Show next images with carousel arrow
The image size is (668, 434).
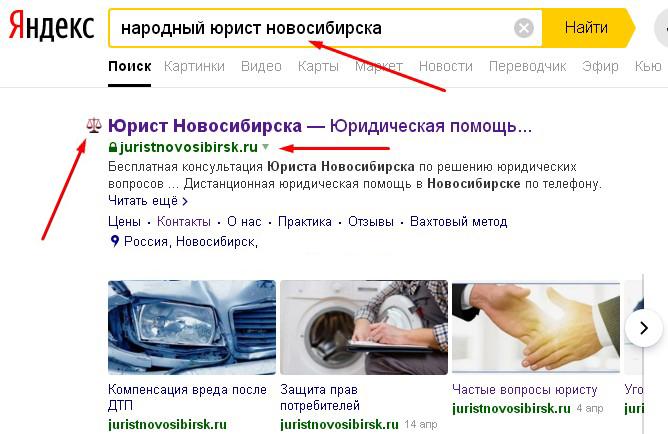coord(644,328)
